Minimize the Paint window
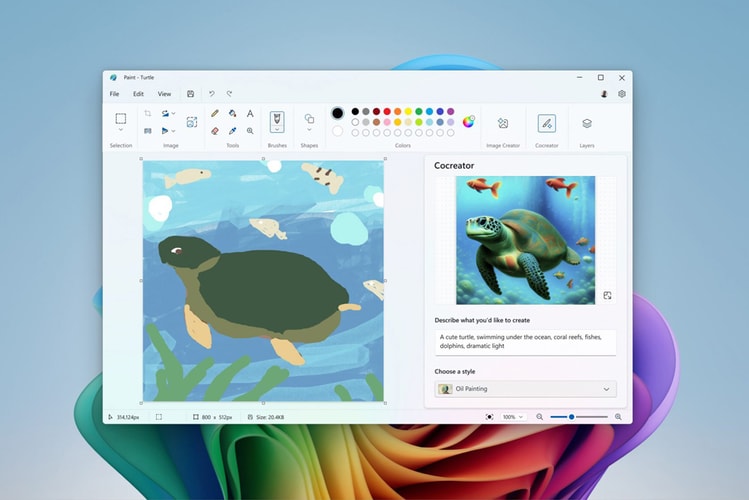Viewport: 749px width, 500px height. pyautogui.click(x=579, y=77)
